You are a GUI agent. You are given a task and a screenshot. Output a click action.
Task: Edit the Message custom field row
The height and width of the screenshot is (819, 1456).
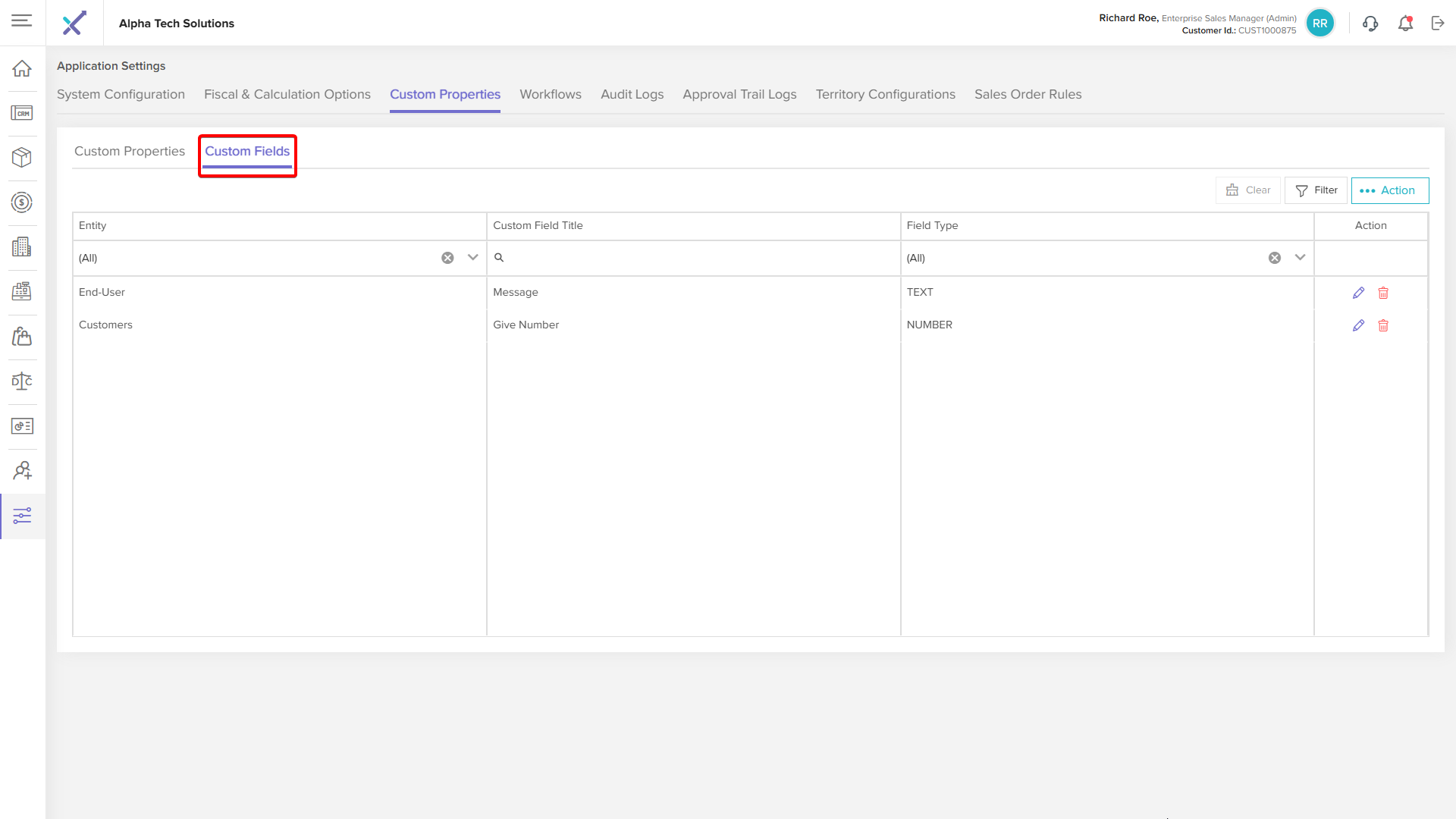click(1358, 293)
